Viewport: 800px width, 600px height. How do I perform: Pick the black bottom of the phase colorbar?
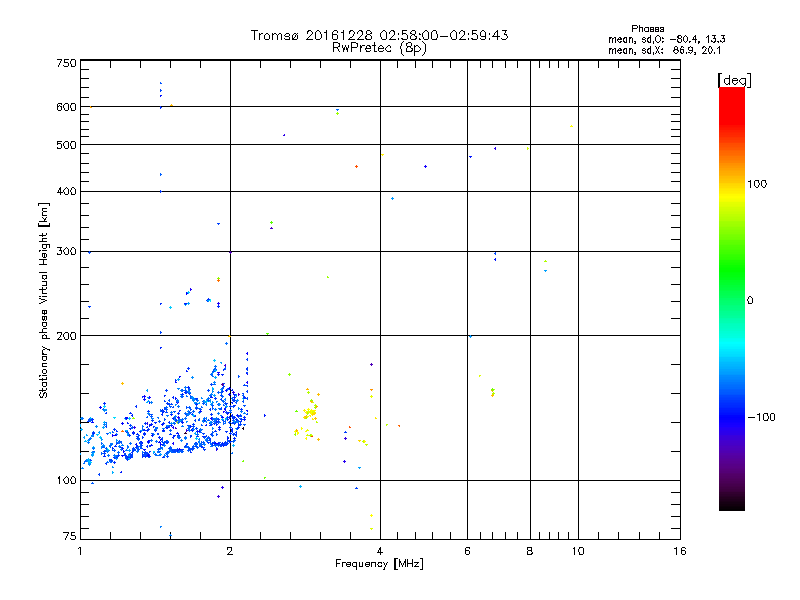[732, 503]
